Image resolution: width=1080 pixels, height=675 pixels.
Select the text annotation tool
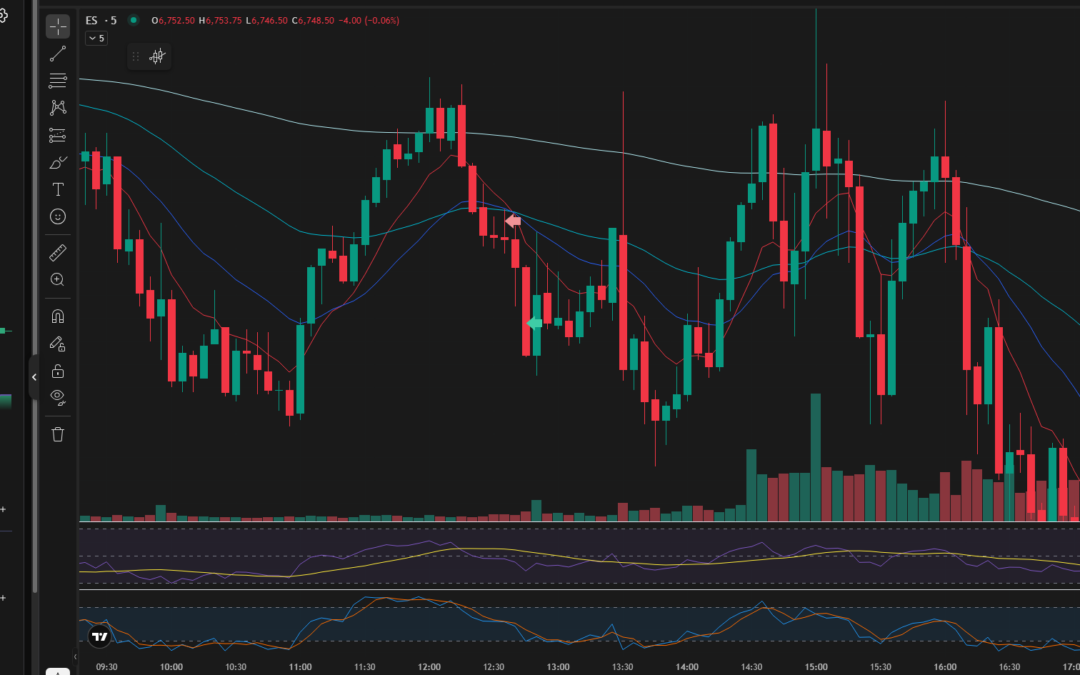[x=57, y=188]
